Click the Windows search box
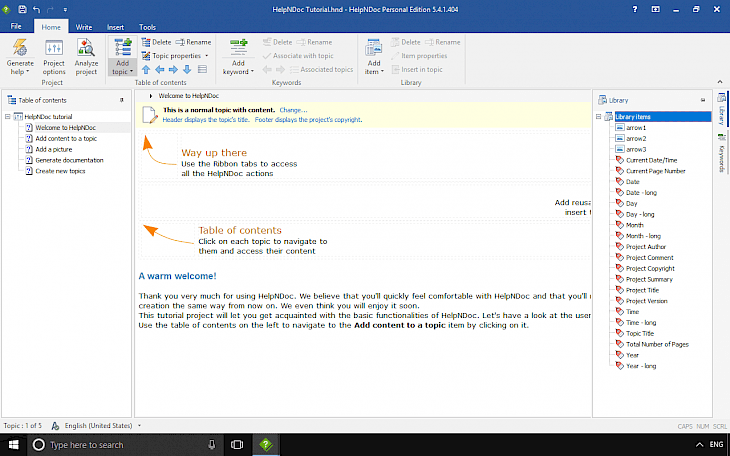Image resolution: width=730 pixels, height=456 pixels. [124, 445]
